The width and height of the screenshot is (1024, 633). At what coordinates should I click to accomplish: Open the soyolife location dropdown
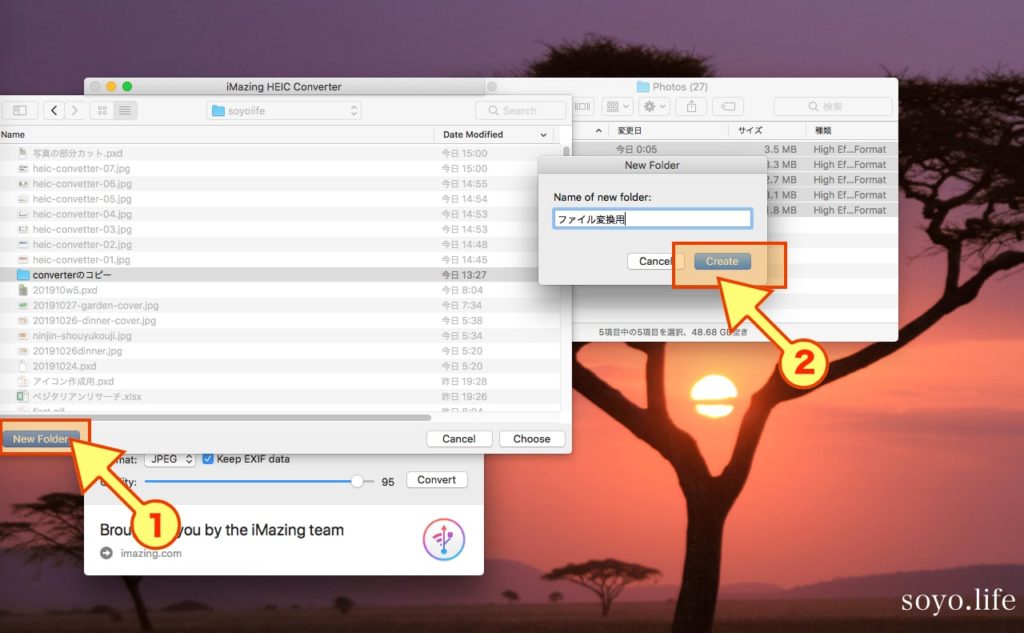click(x=285, y=110)
